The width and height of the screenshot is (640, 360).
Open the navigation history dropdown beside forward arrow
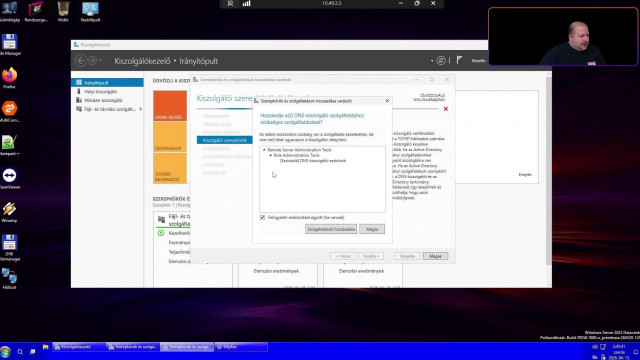[x=100, y=61]
